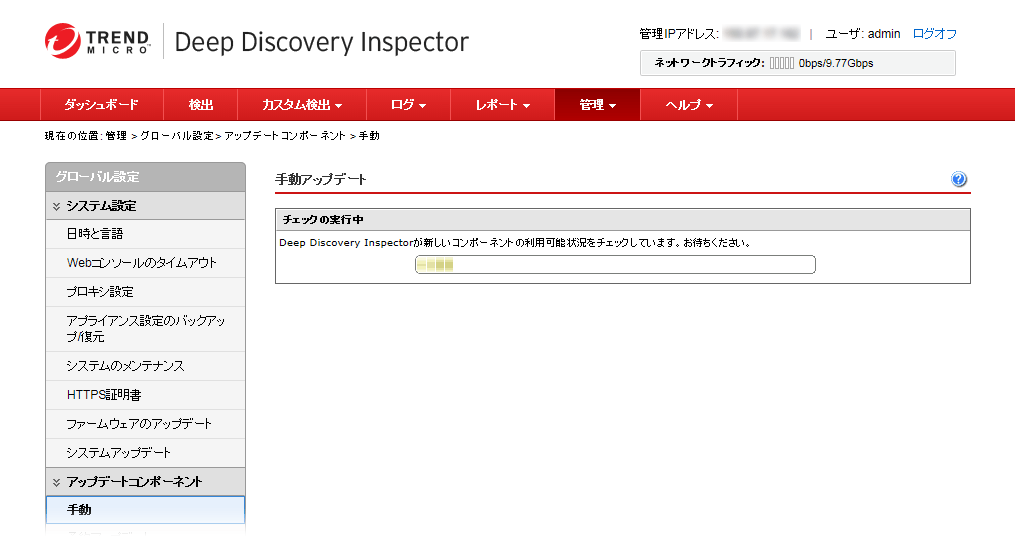The width and height of the screenshot is (1015, 536).
Task: Expand the レポート dropdown menu
Action: [x=502, y=105]
